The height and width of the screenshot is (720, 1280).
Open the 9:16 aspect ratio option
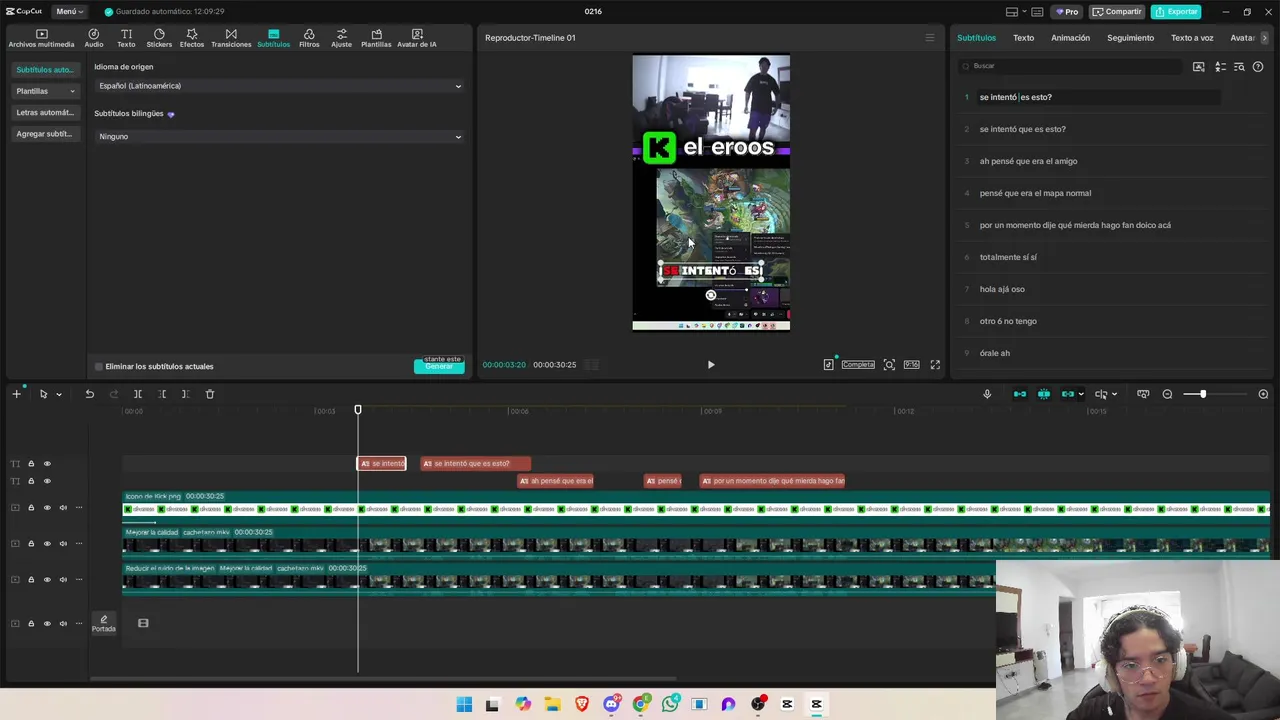point(911,365)
